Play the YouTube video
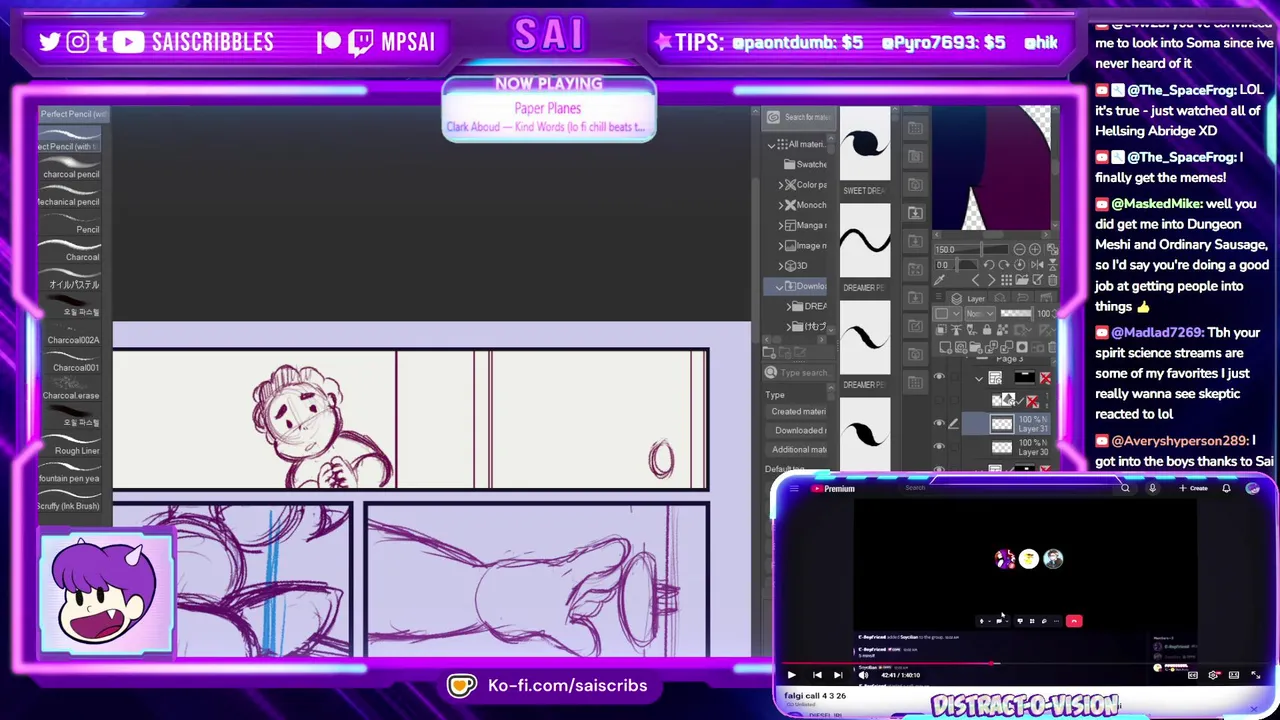This screenshot has height=720, width=1280. pyautogui.click(x=791, y=675)
